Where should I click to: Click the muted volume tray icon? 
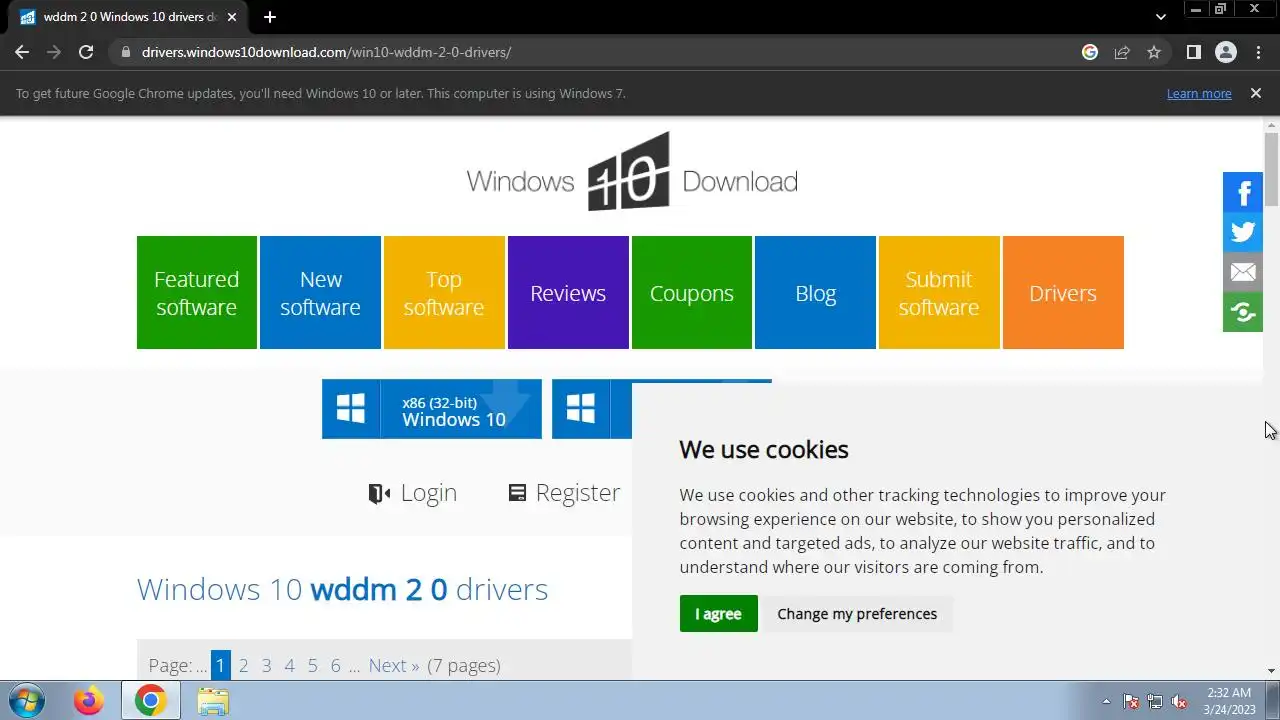pyautogui.click(x=1179, y=701)
